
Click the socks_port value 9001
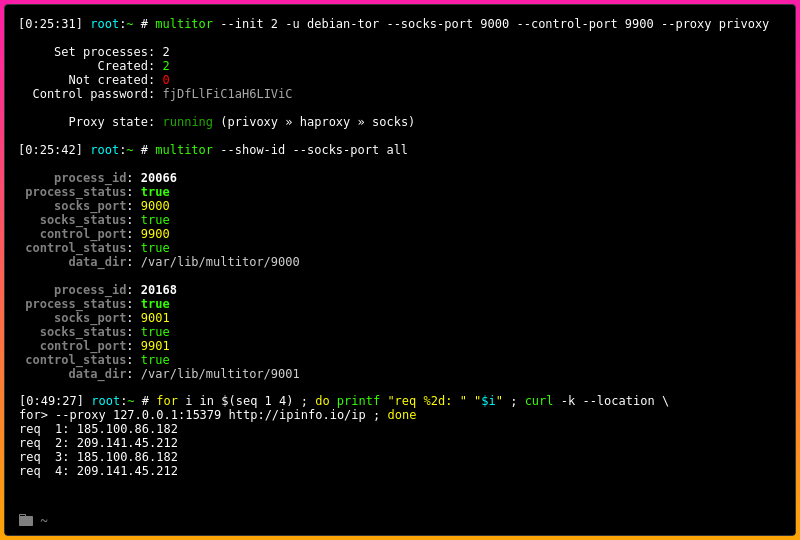[155, 317]
